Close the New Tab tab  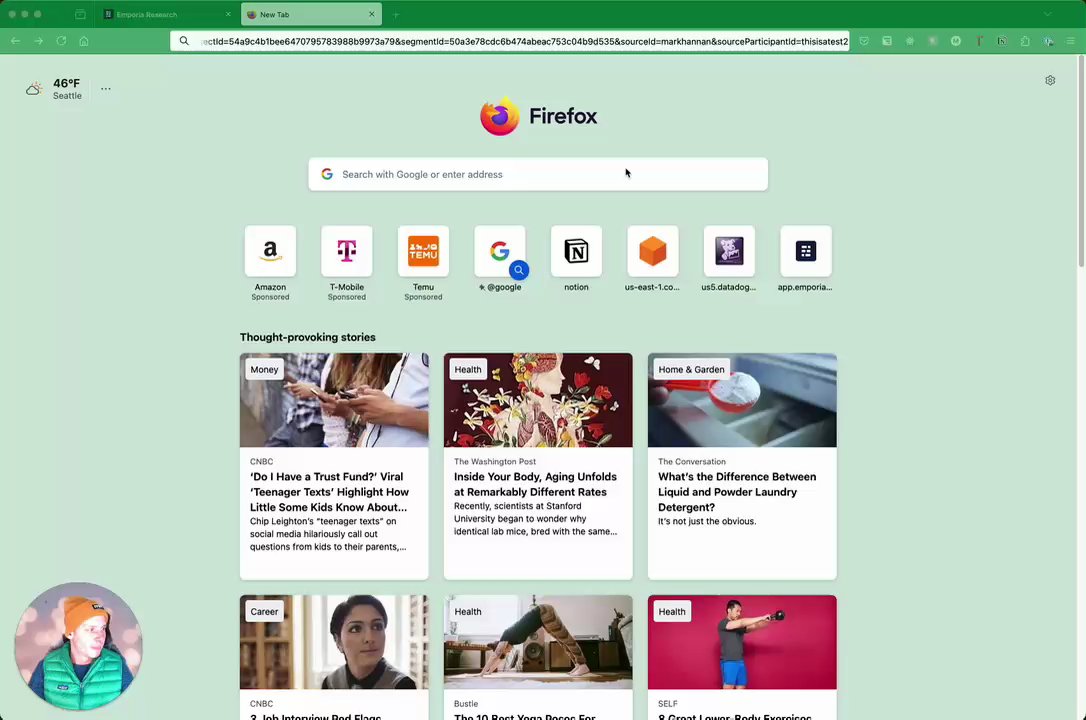pos(371,14)
